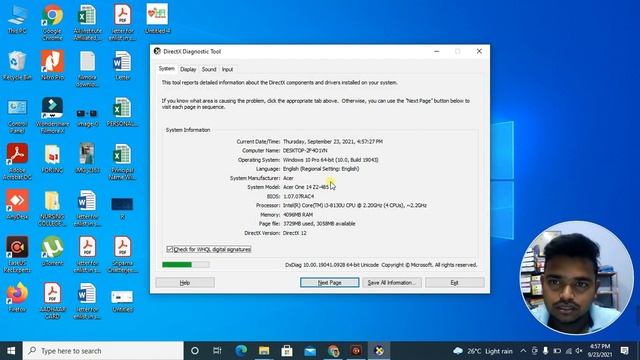Switch to the Input tab
Viewport: 640px width, 360px height.
point(227,69)
